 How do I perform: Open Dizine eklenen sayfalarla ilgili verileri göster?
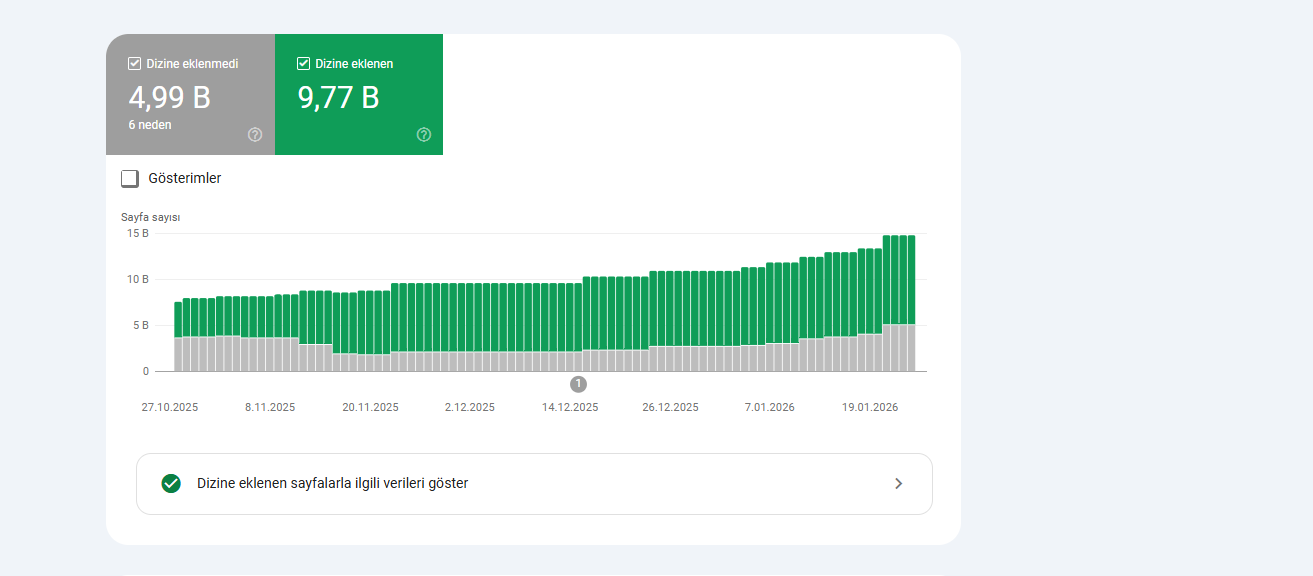click(x=333, y=484)
